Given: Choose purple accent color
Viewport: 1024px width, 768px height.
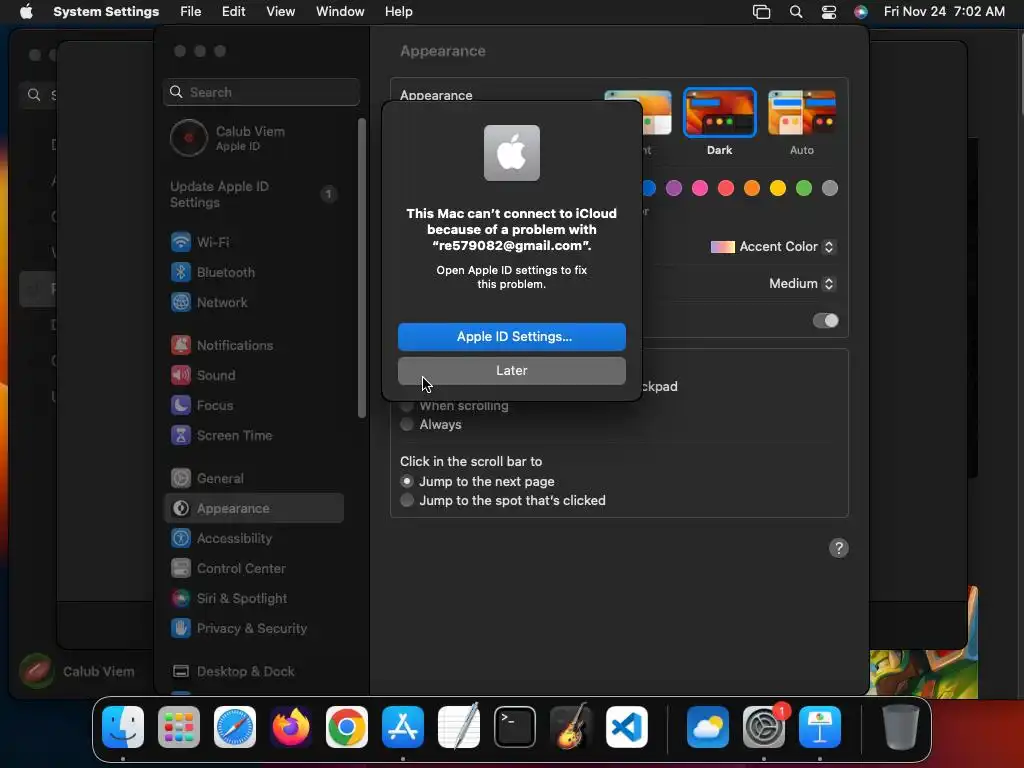Looking at the screenshot, I should point(673,189).
